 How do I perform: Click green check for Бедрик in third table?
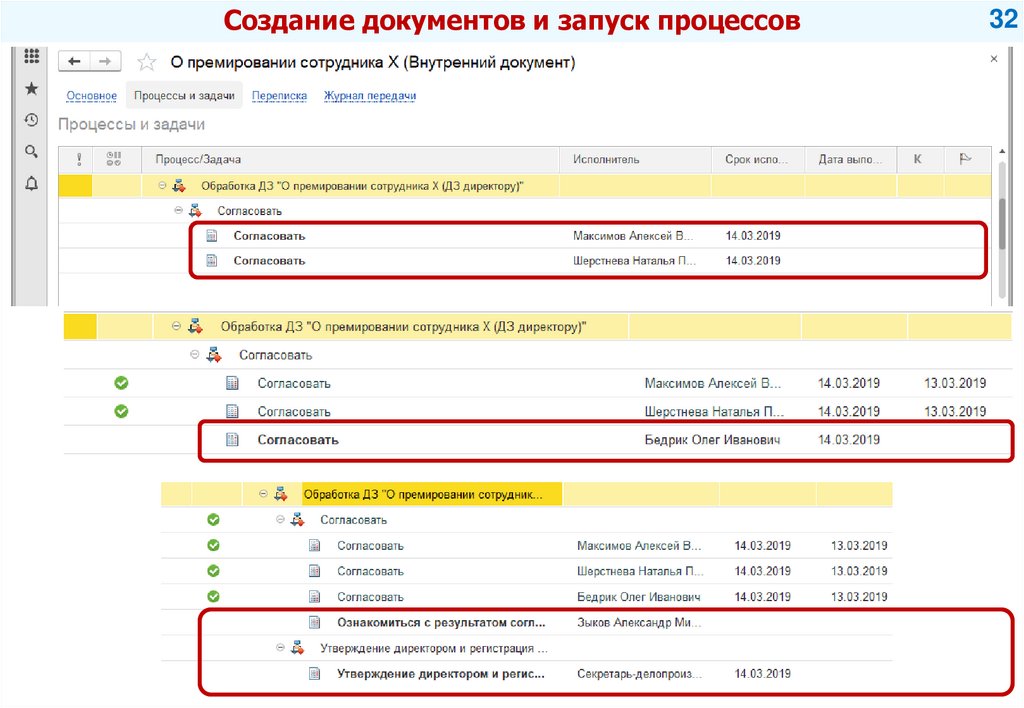click(x=213, y=596)
